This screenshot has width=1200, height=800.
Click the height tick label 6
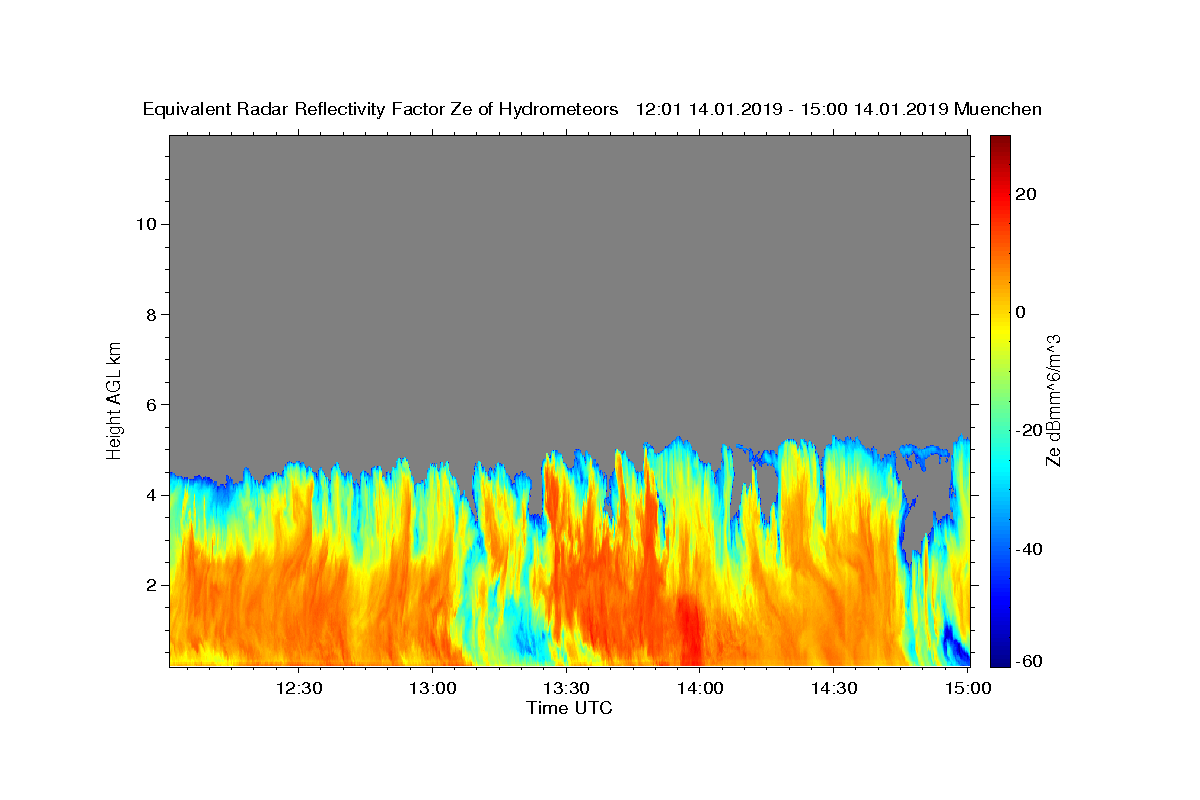150,405
